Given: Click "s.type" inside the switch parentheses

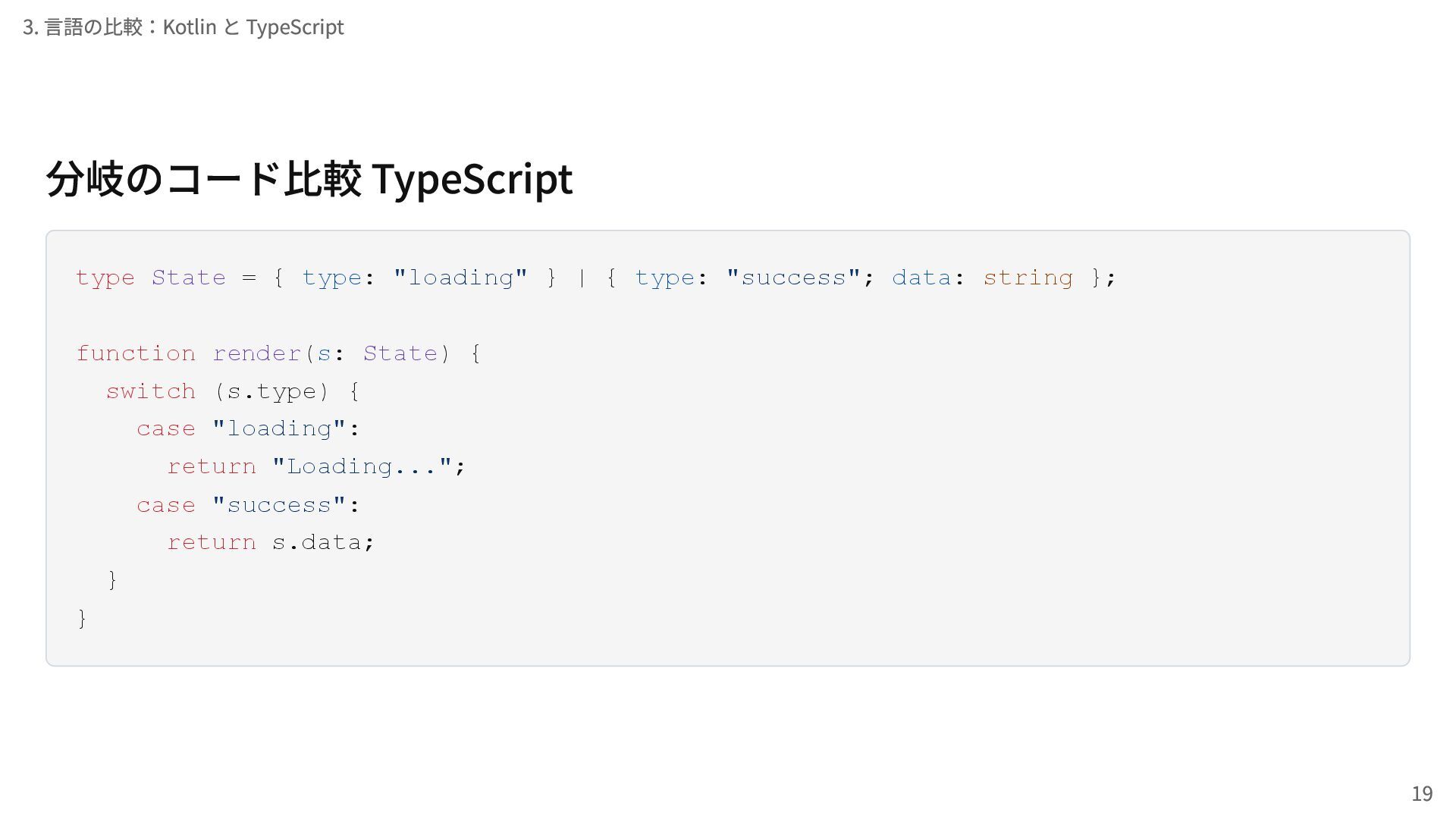Looking at the screenshot, I should [271, 391].
